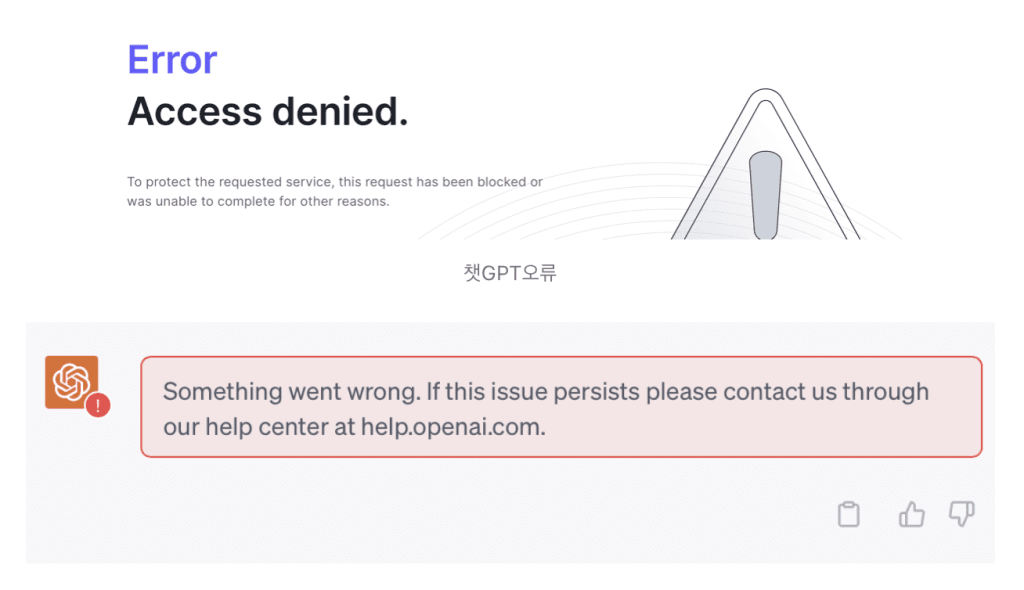Click the "Access denied." heading
The image size is (1024, 590).
click(268, 111)
